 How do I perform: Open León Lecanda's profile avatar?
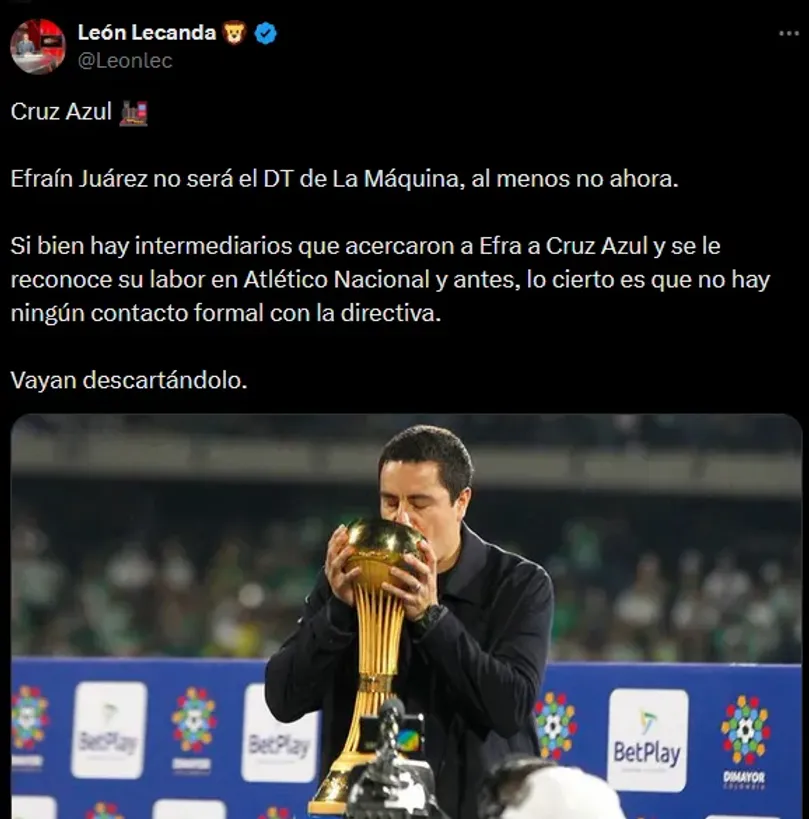(38, 46)
